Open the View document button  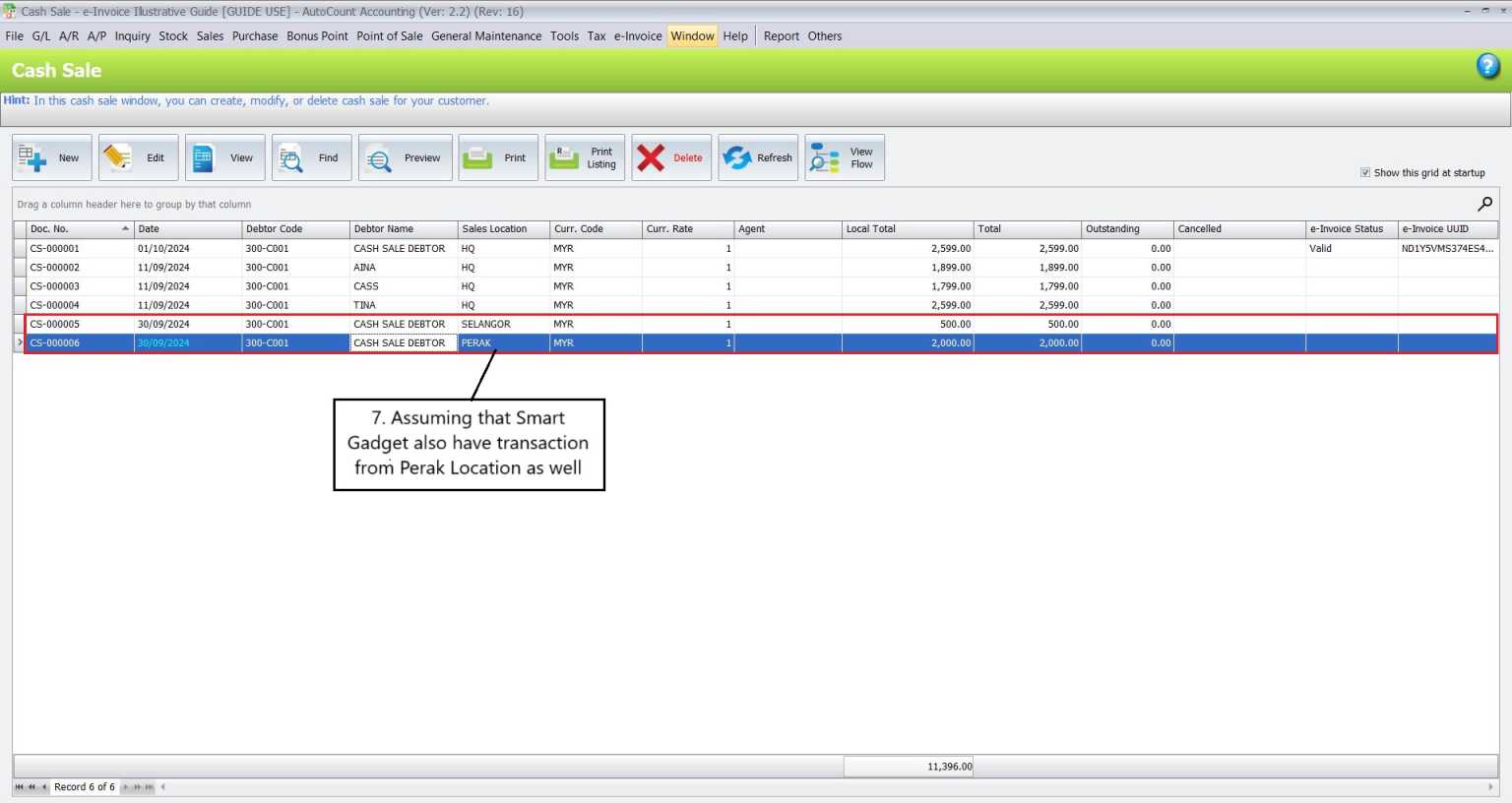225,157
